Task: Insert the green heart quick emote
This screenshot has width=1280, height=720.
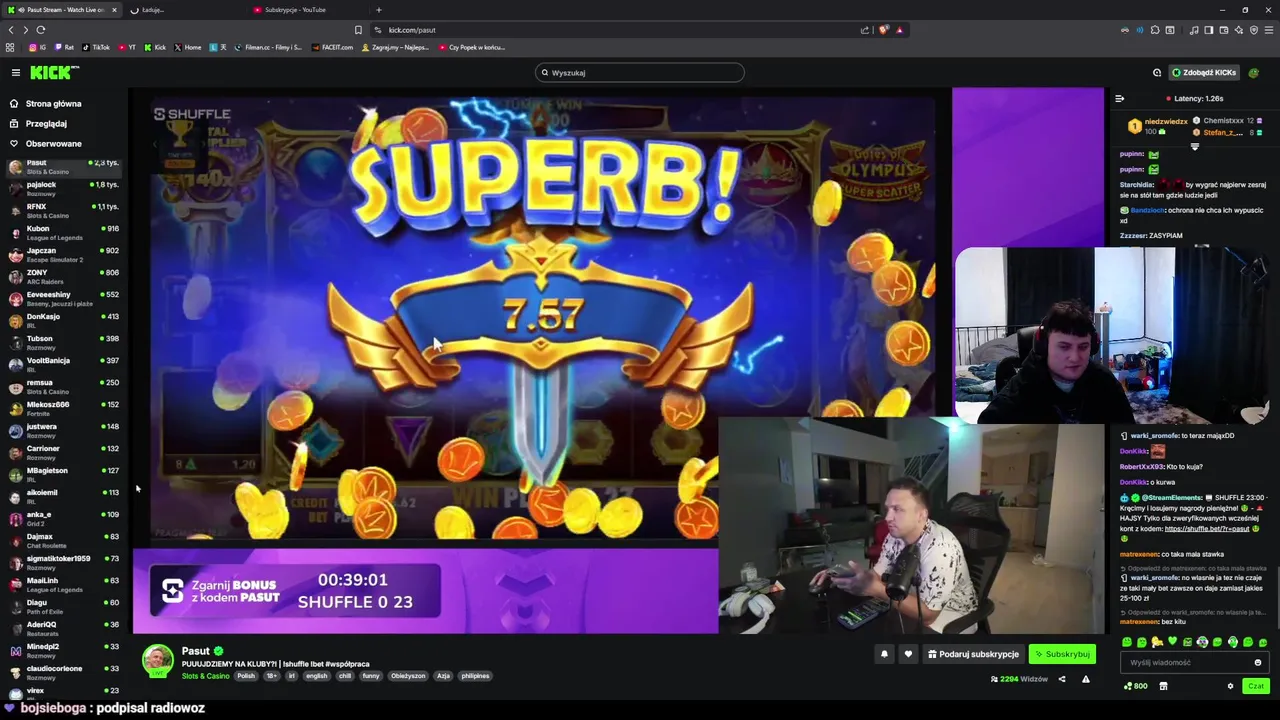Action: pyautogui.click(x=1172, y=641)
